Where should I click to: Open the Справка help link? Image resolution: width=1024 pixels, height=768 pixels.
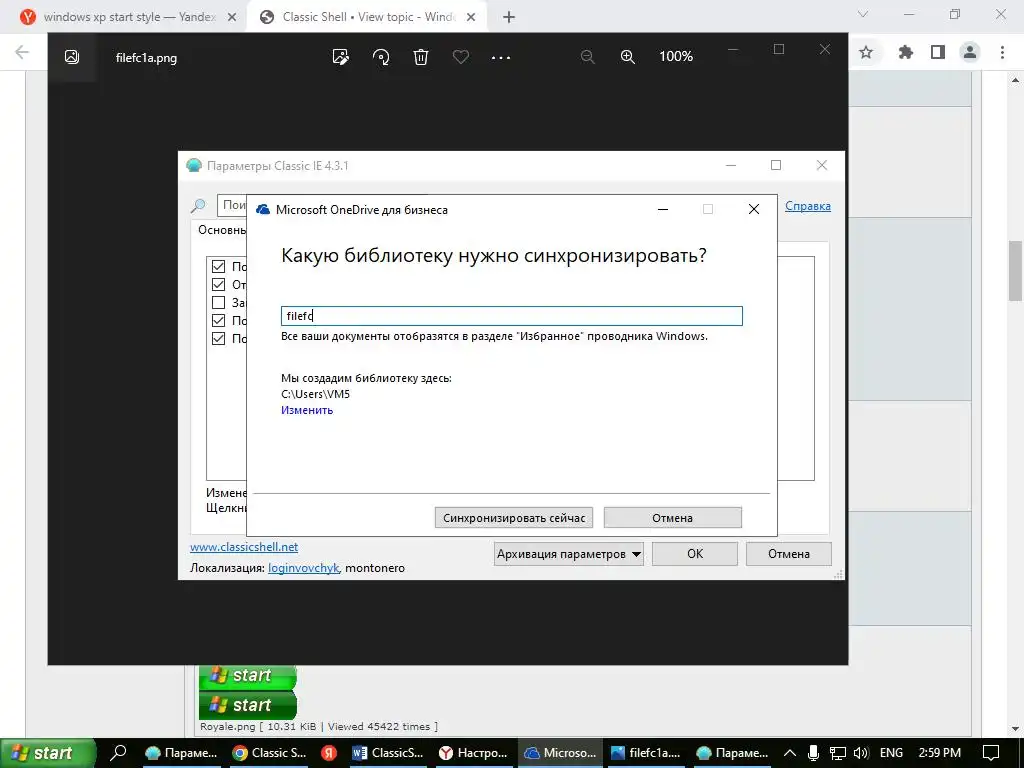808,206
